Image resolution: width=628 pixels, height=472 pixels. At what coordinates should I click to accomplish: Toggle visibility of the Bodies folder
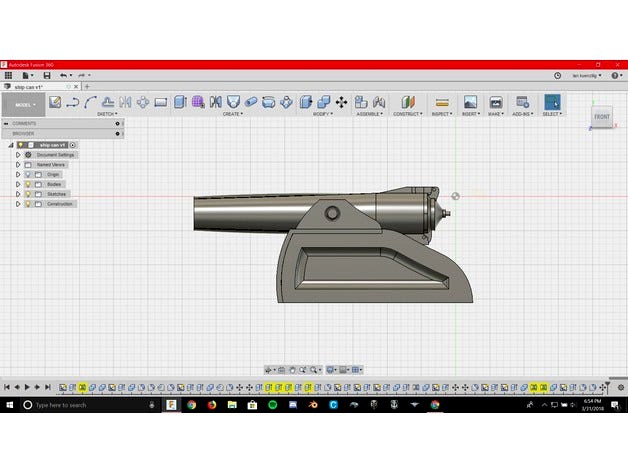click(x=27, y=184)
